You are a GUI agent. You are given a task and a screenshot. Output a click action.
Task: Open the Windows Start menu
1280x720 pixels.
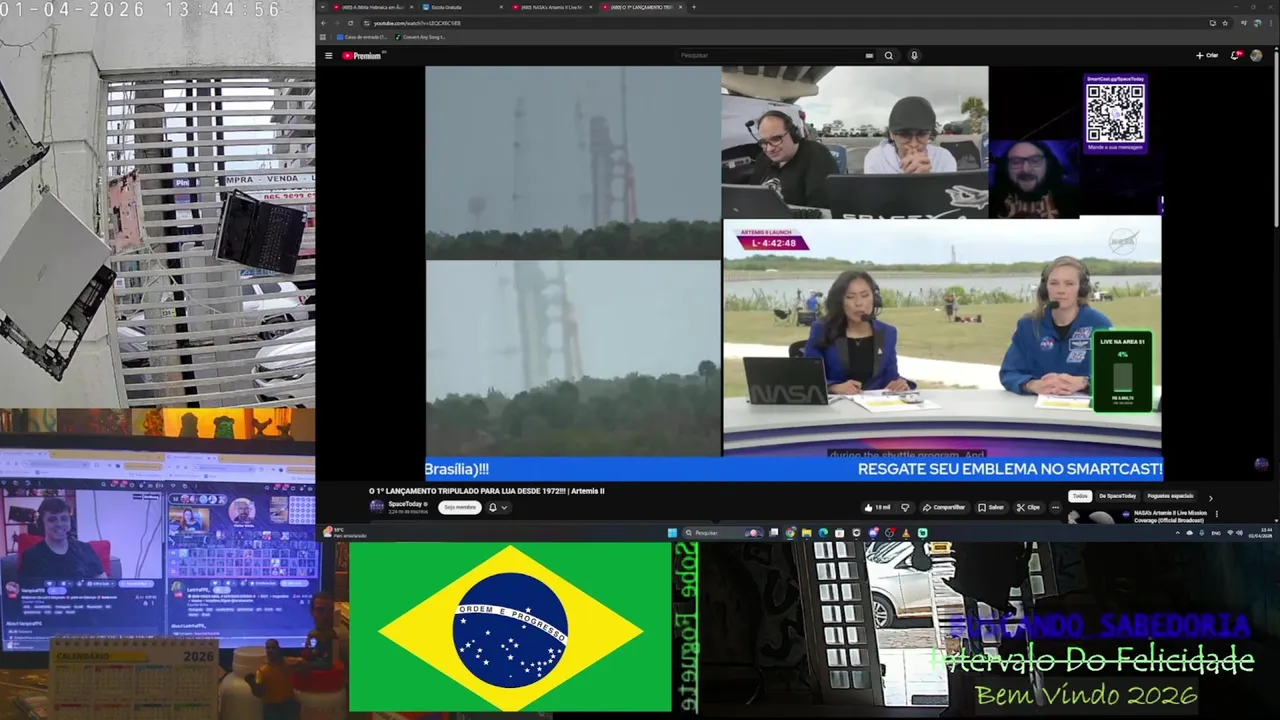(672, 533)
